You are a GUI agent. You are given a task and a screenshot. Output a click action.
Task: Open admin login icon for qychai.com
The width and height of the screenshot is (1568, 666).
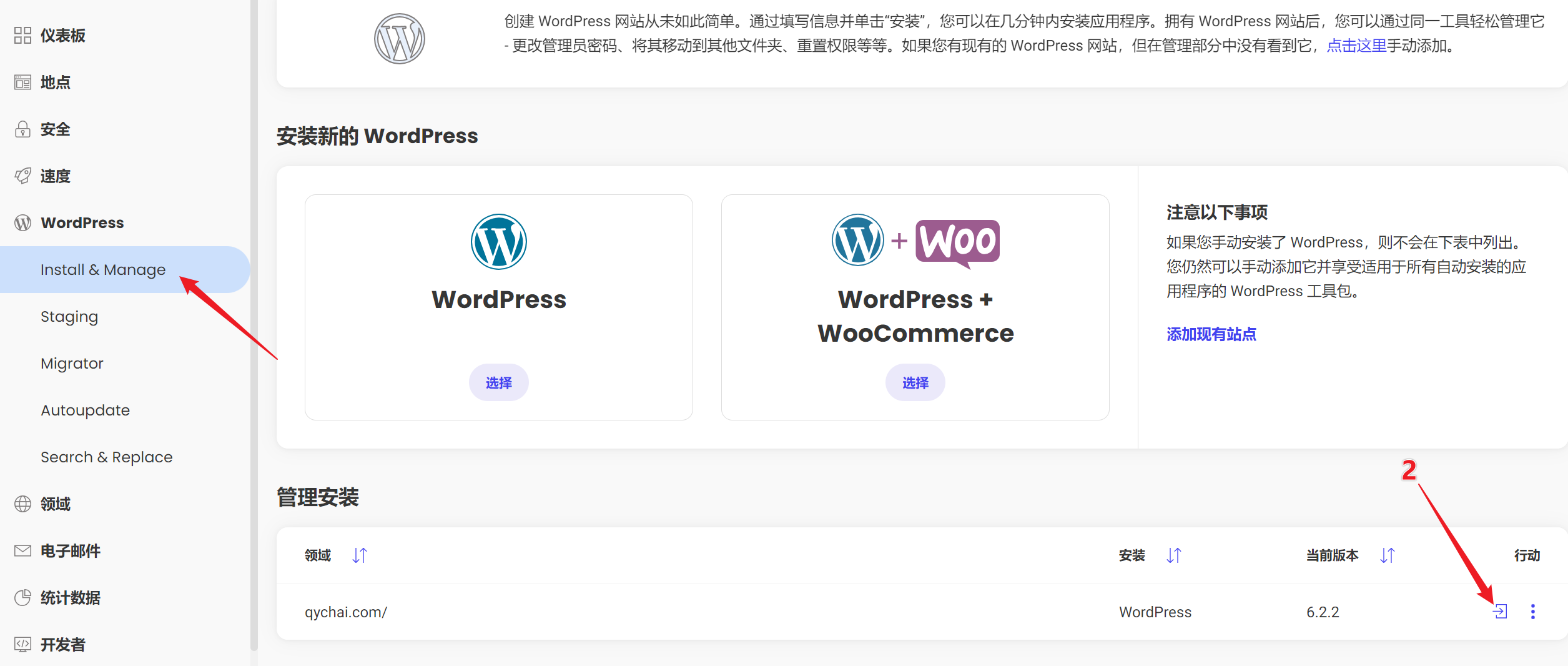pos(1500,612)
